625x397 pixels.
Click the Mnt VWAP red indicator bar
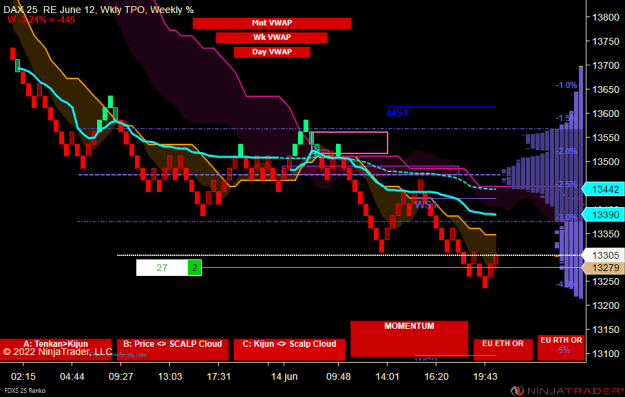pyautogui.click(x=271, y=23)
